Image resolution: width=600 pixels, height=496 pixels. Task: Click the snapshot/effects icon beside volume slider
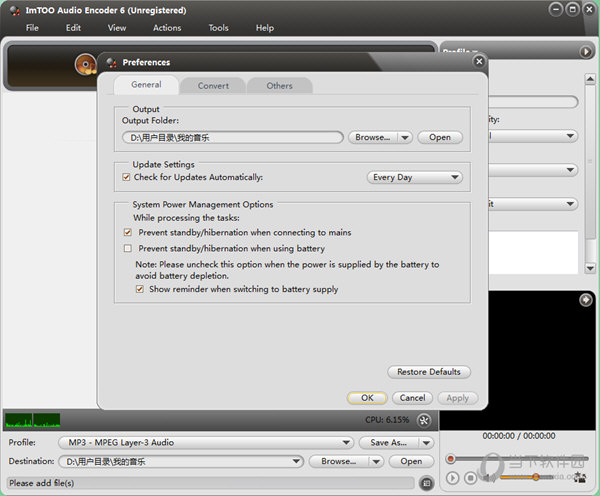580,477
